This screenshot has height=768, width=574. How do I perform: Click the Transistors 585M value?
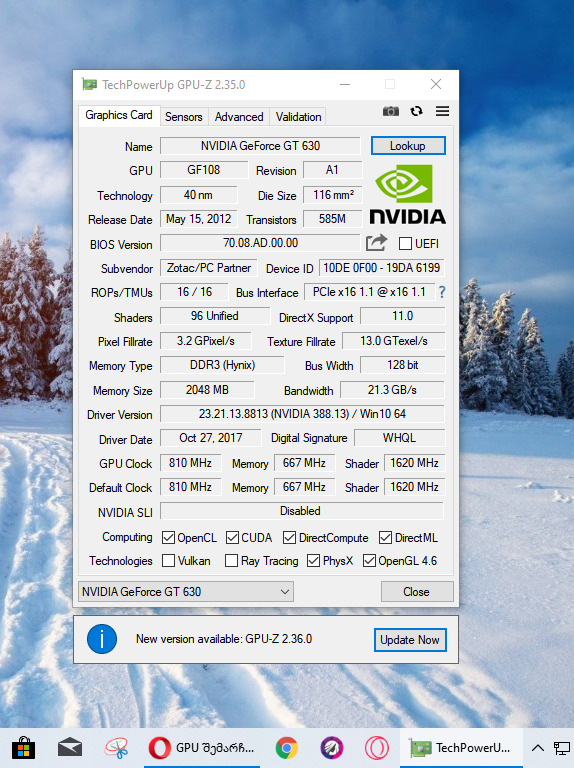333,218
